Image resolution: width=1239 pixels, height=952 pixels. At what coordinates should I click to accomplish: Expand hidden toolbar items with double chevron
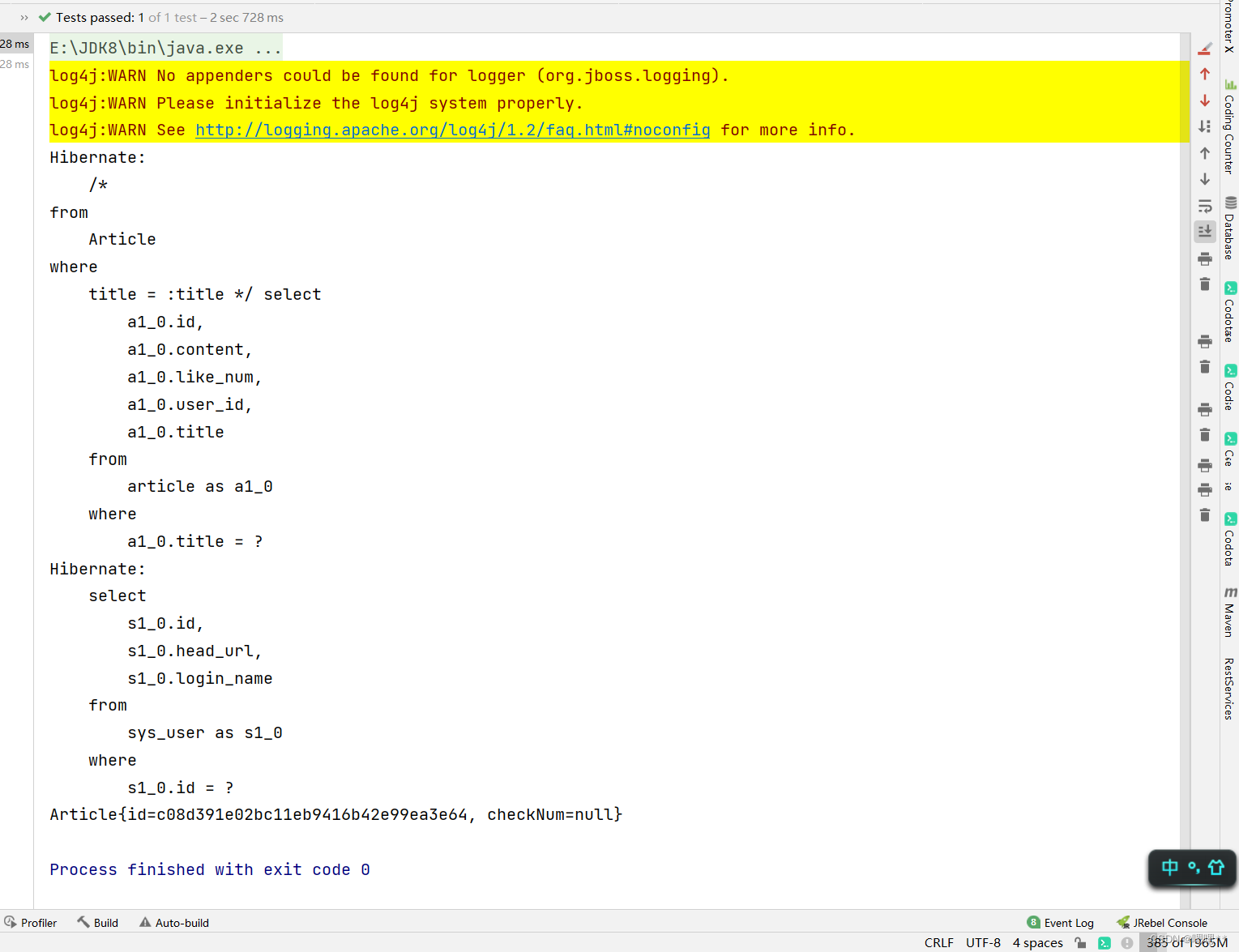tap(24, 17)
